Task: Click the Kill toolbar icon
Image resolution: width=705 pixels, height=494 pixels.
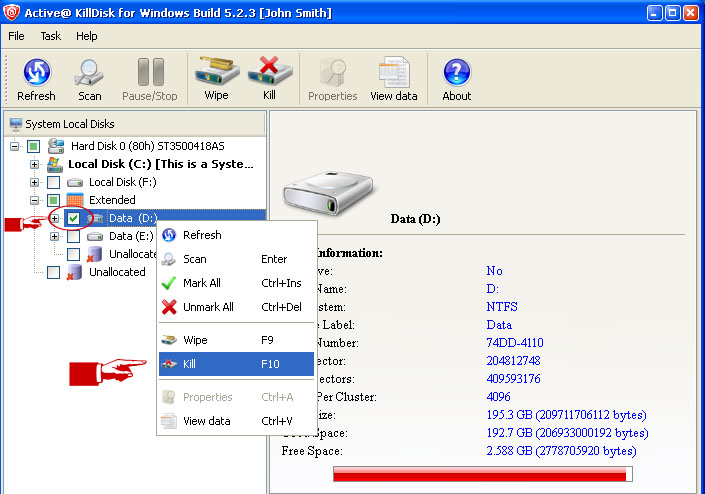Action: click(270, 71)
